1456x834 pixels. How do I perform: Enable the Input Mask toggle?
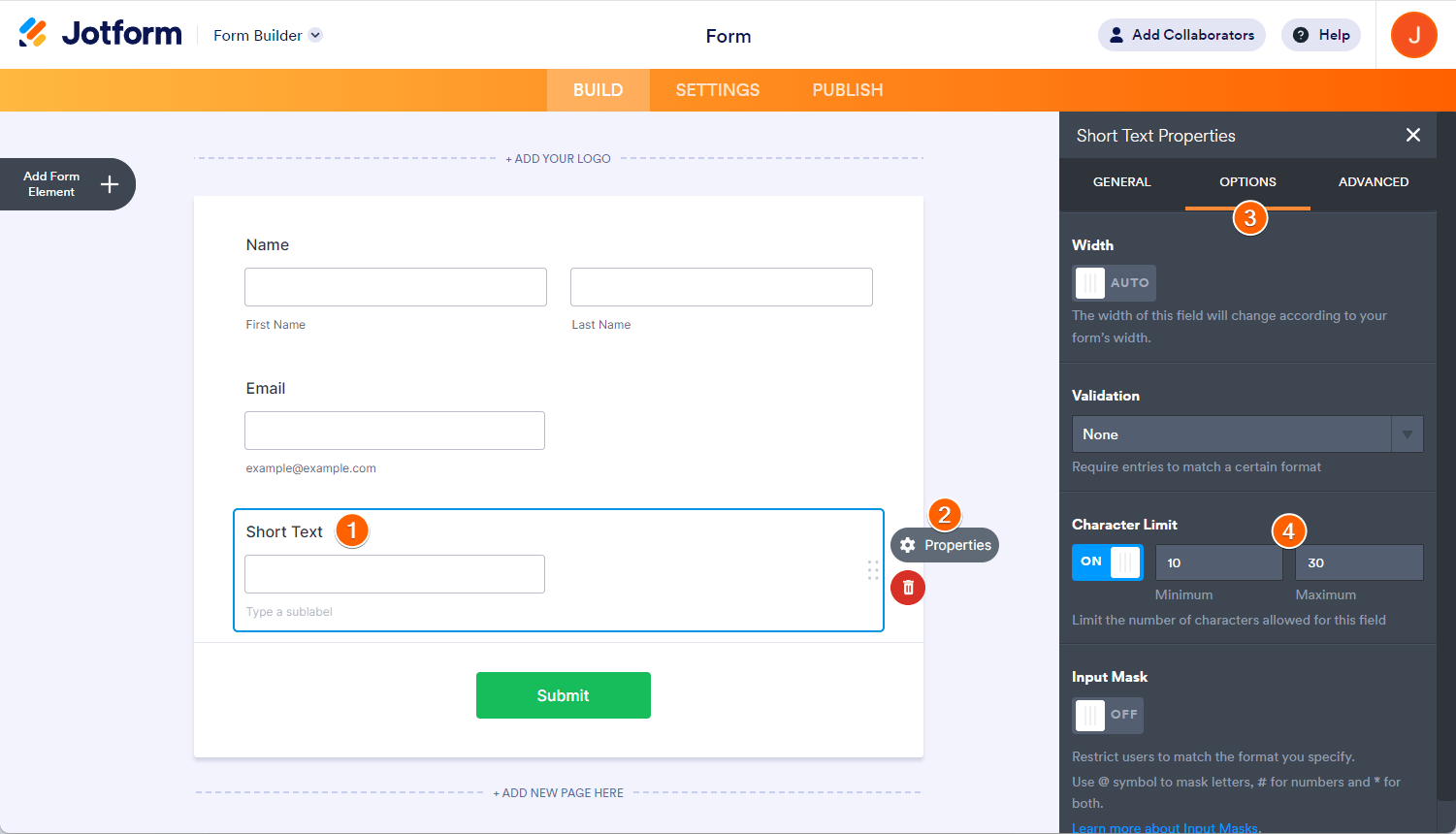[x=1108, y=715]
